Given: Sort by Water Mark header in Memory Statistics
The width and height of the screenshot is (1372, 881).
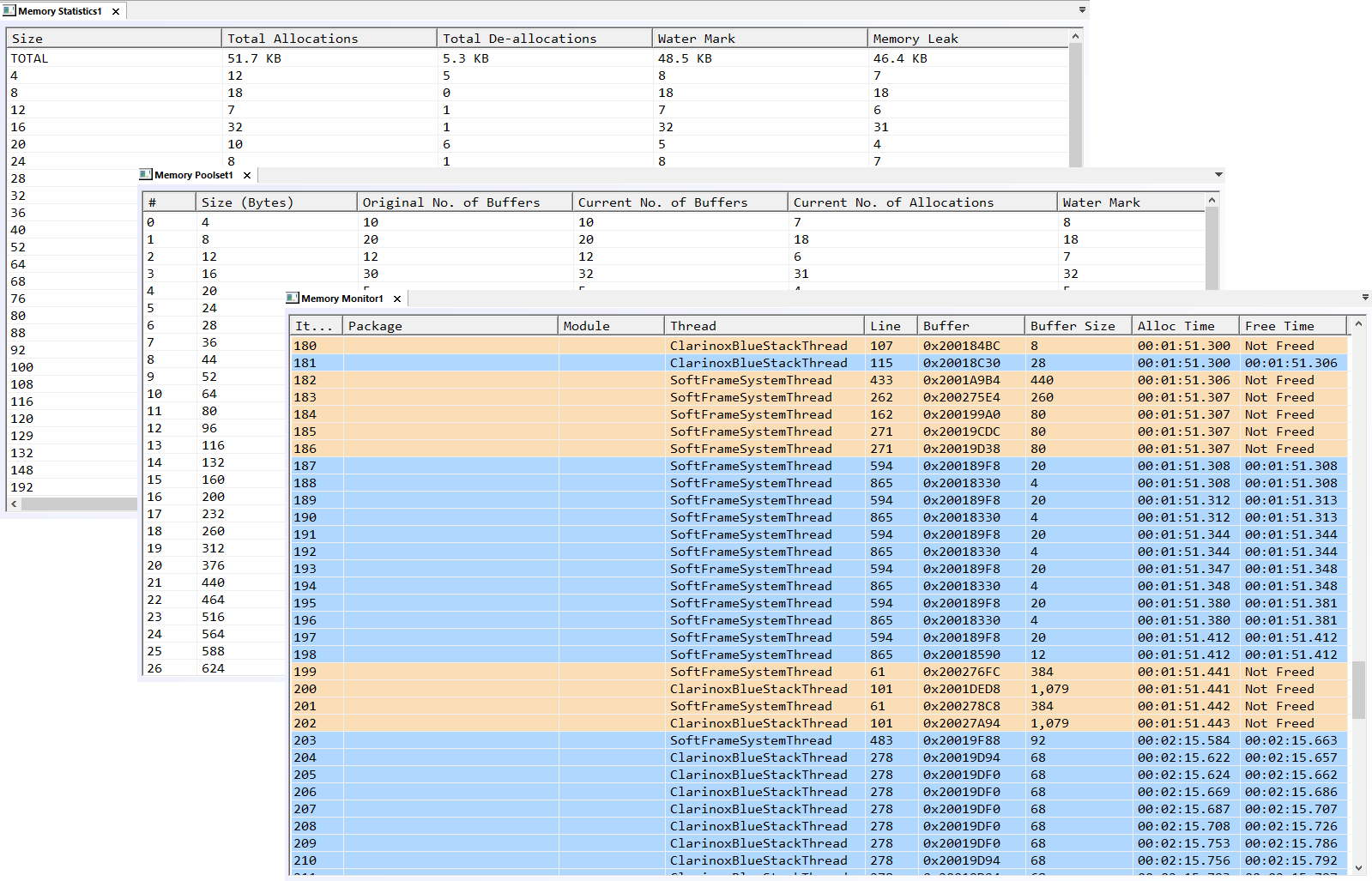Looking at the screenshot, I should coord(760,39).
